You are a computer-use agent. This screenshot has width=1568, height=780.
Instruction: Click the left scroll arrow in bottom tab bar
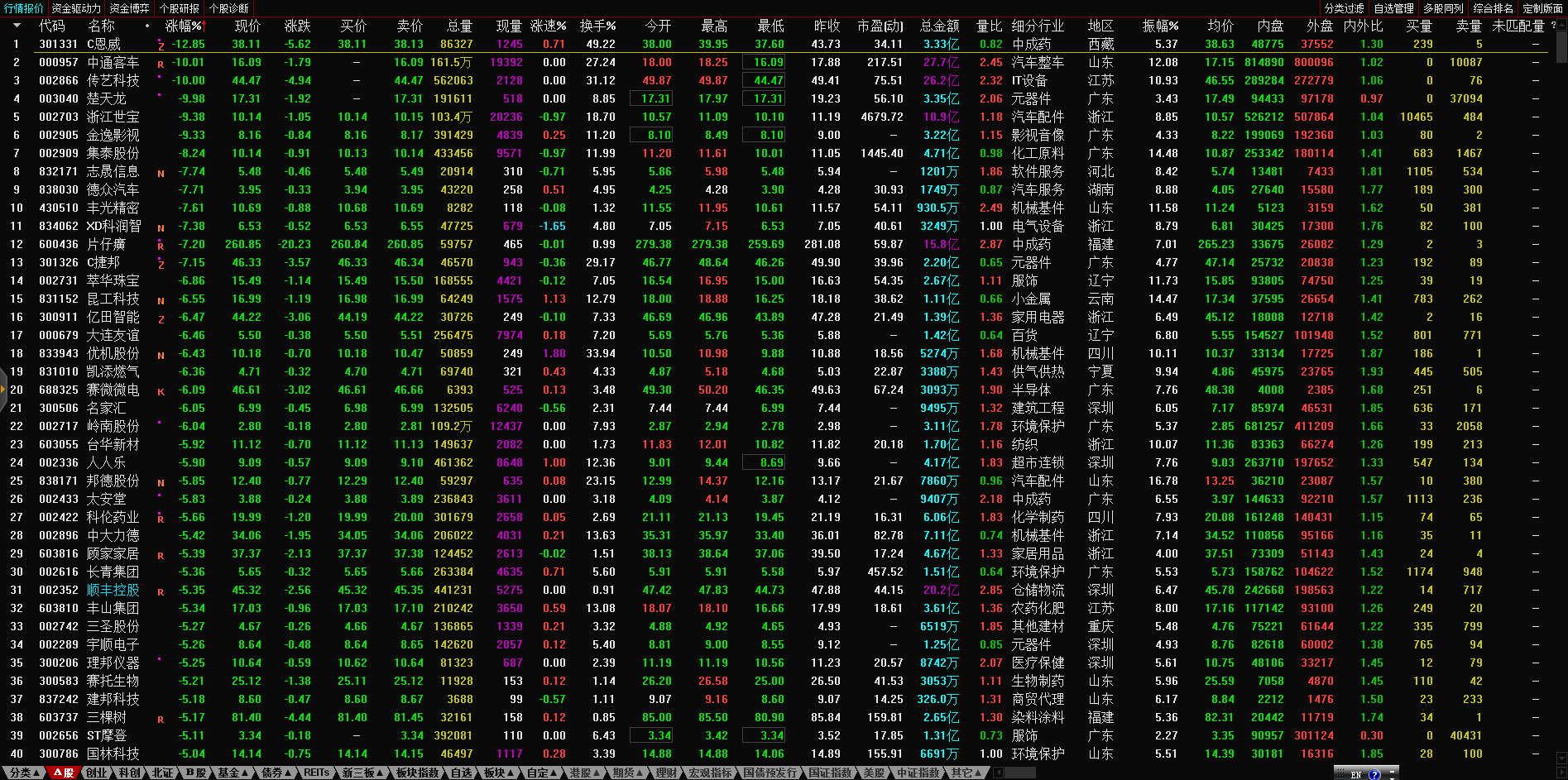click(998, 773)
